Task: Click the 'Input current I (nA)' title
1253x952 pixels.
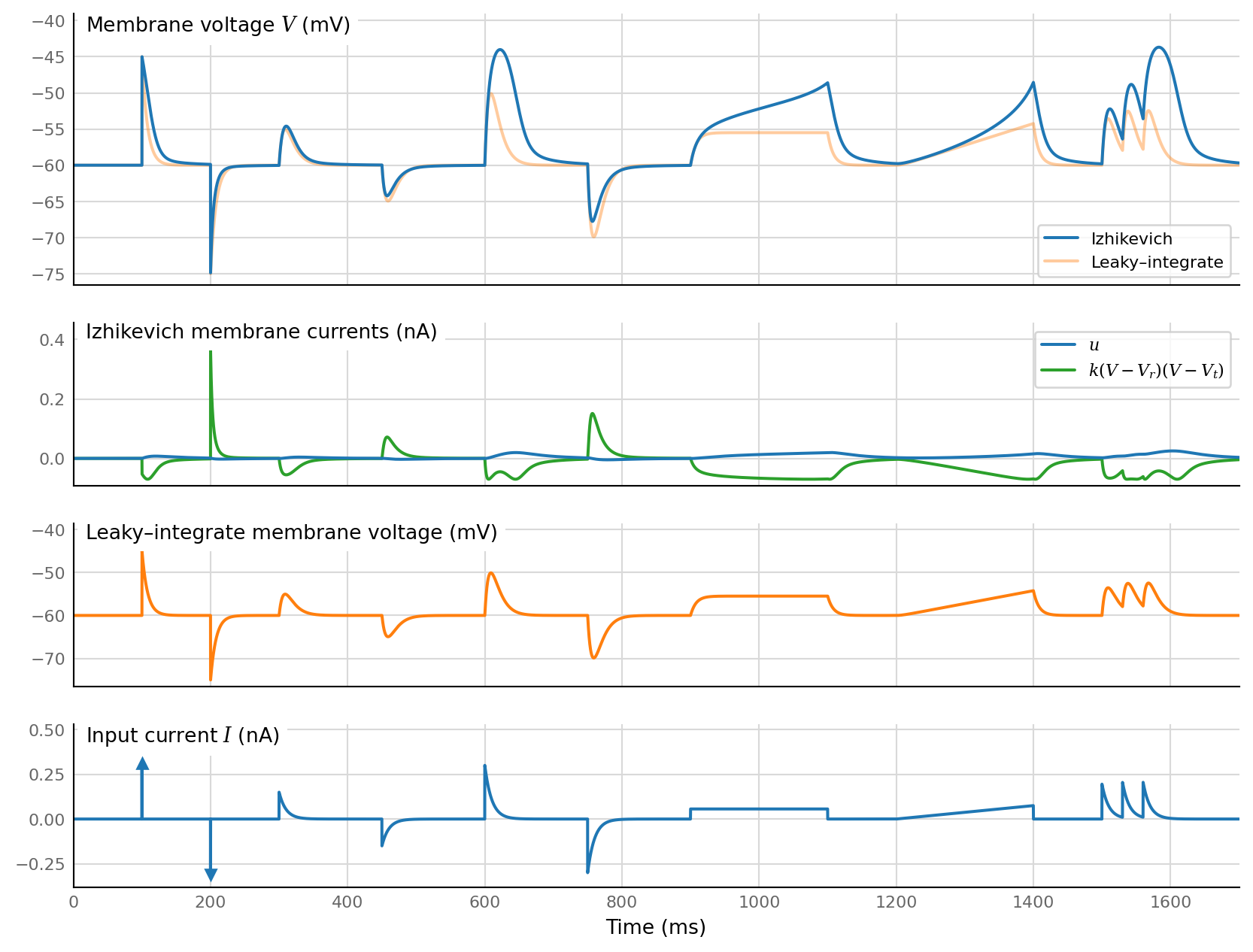Action: pos(183,735)
